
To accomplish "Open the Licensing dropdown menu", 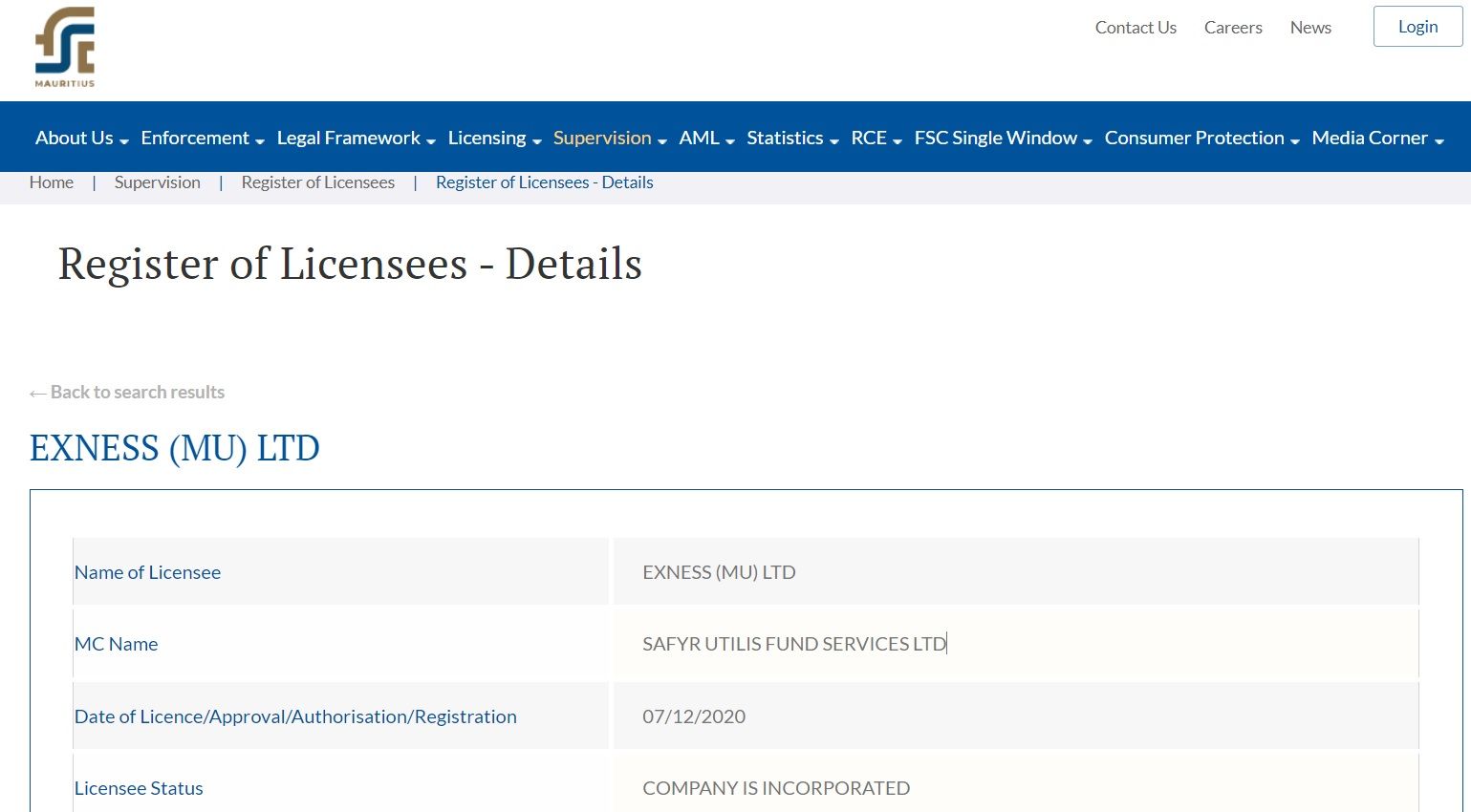I will 494,138.
